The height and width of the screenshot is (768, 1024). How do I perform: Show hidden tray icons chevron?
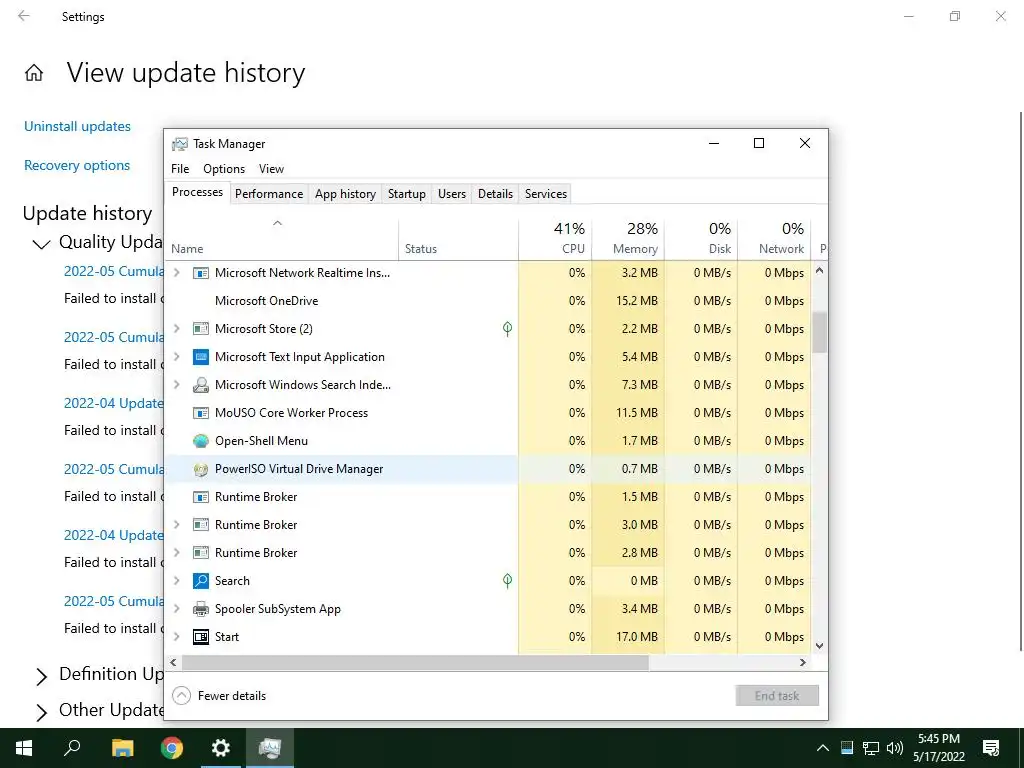pyautogui.click(x=823, y=748)
